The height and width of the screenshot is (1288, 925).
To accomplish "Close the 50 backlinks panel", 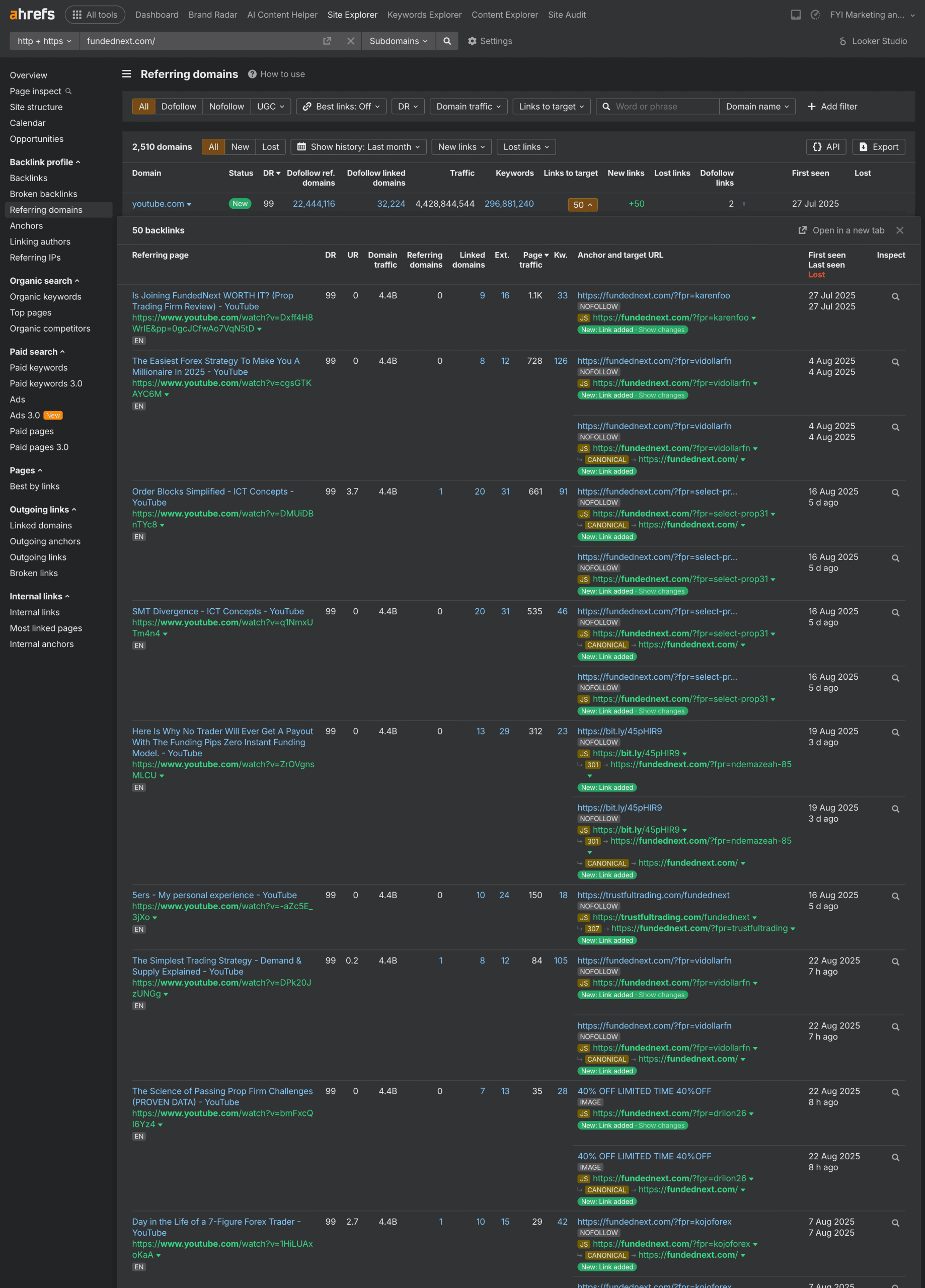I will pyautogui.click(x=899, y=230).
